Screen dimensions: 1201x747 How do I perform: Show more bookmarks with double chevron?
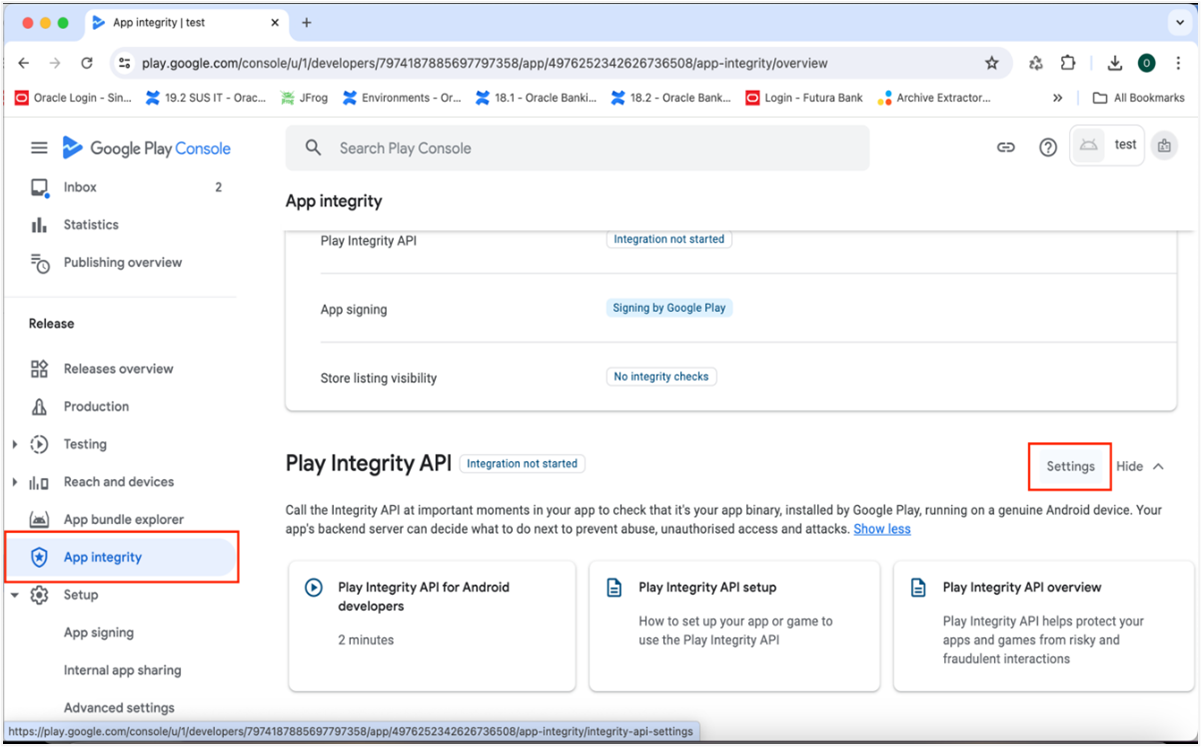pyautogui.click(x=1058, y=98)
